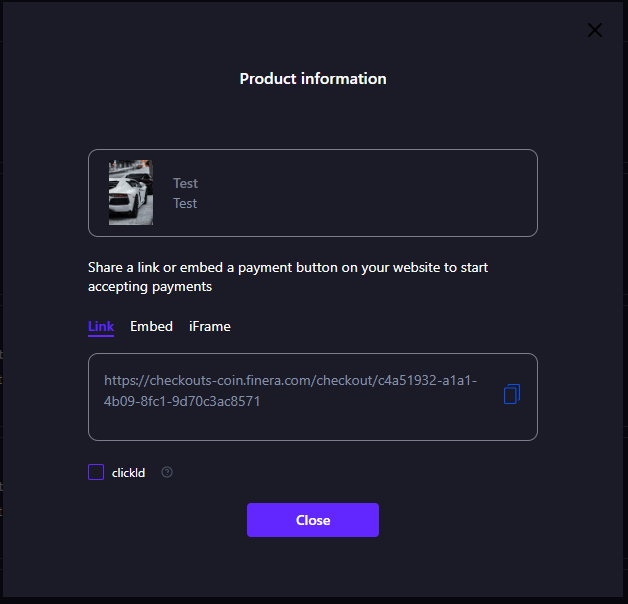Click the checkouts-coin.finera.com URL text
Image resolution: width=628 pixels, height=604 pixels.
point(290,381)
